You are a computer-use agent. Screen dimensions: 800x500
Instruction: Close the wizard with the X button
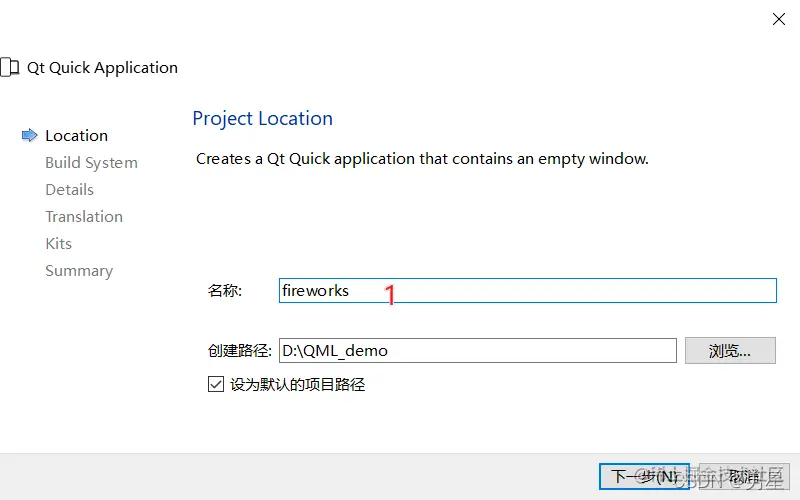click(x=779, y=19)
